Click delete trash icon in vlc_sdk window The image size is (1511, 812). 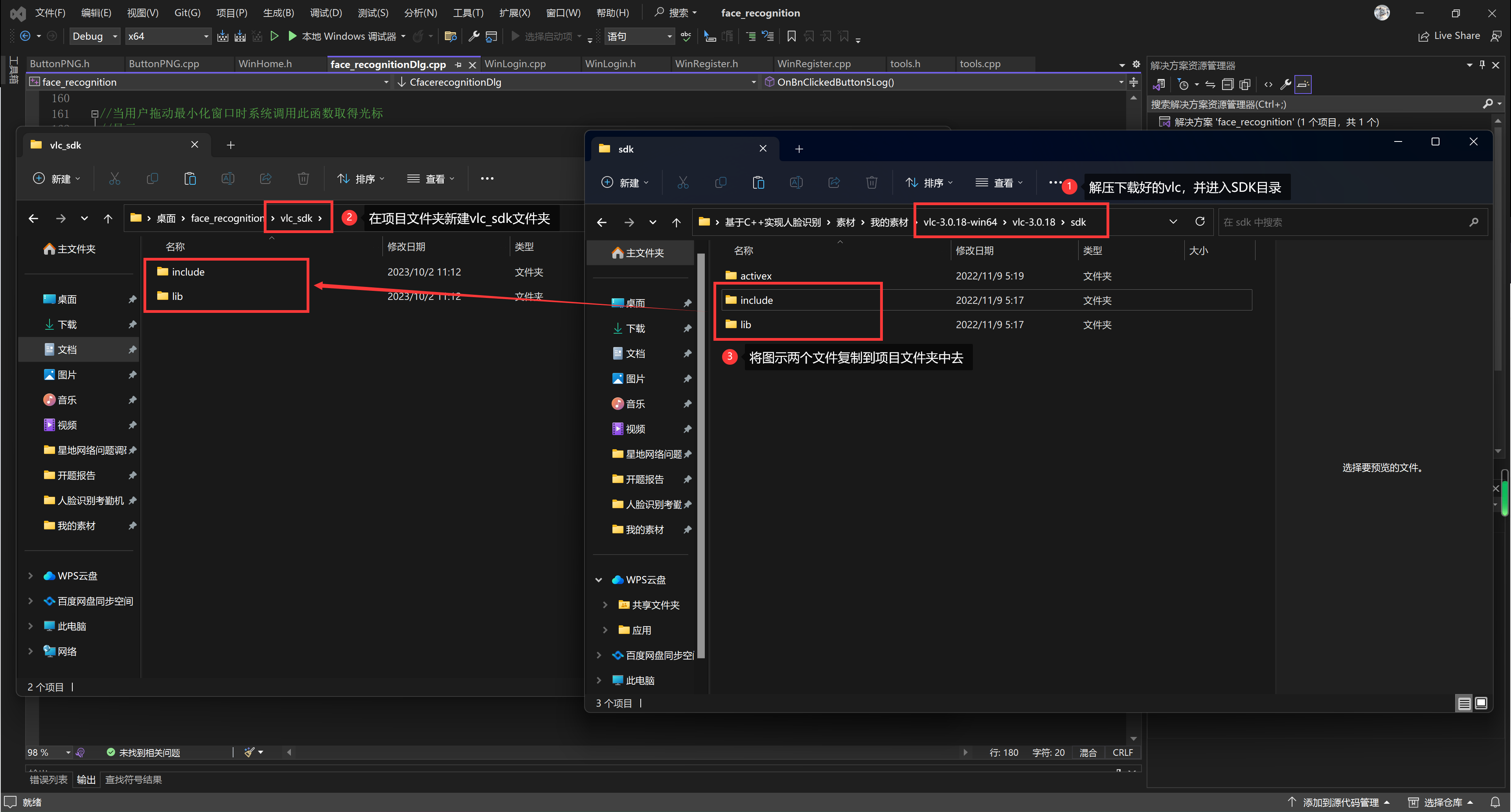(x=303, y=178)
